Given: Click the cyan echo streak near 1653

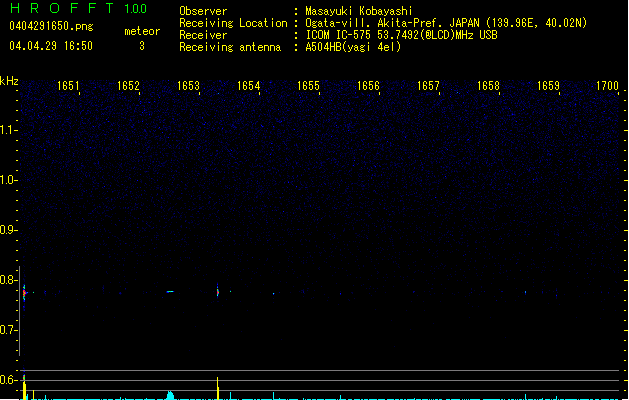Looking at the screenshot, I should click(x=170, y=291).
